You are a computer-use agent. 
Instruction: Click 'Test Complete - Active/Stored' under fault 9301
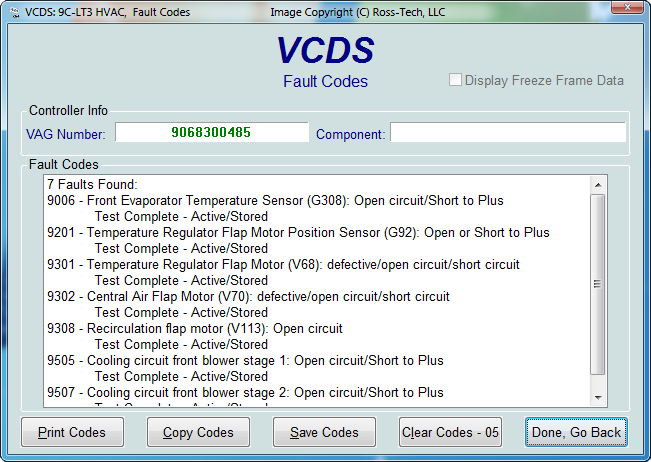coord(181,280)
